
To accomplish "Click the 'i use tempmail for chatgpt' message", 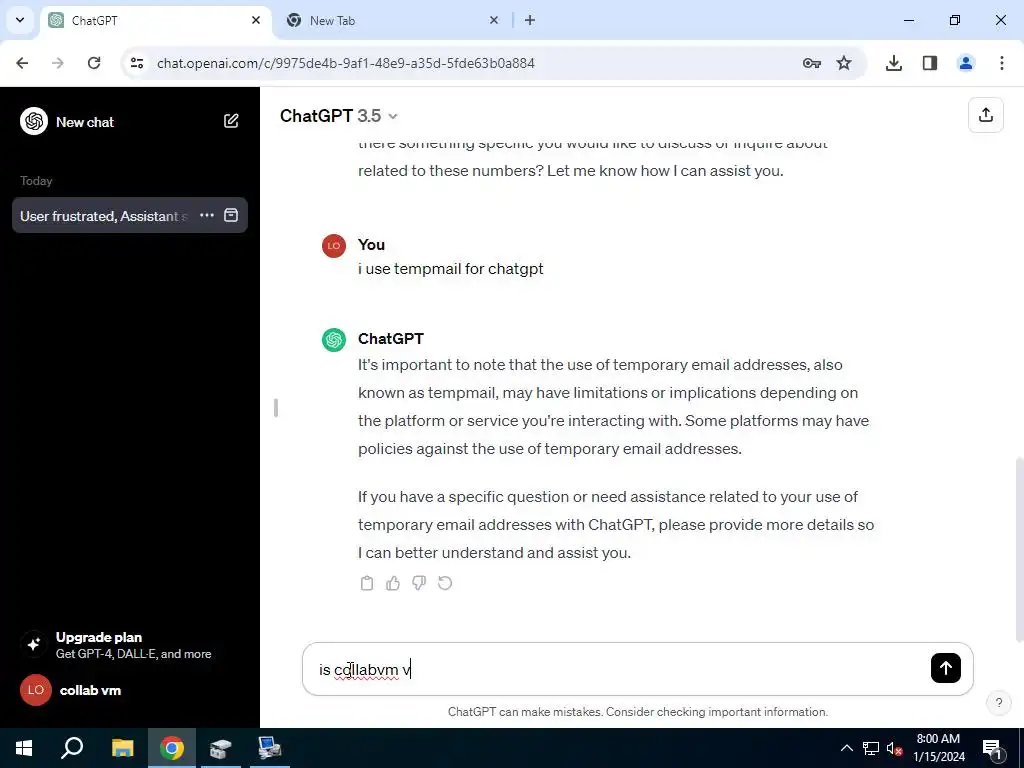I will [451, 269].
